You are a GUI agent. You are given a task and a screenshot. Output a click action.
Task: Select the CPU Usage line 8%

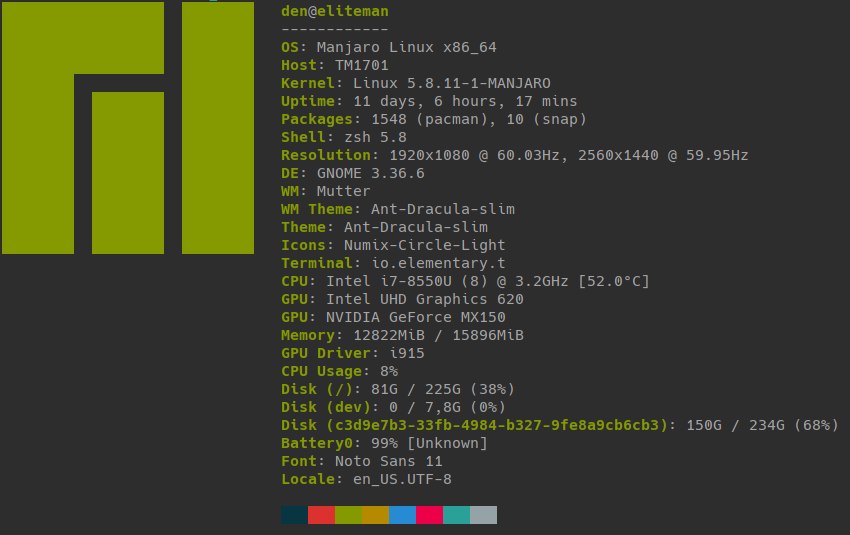(x=339, y=371)
